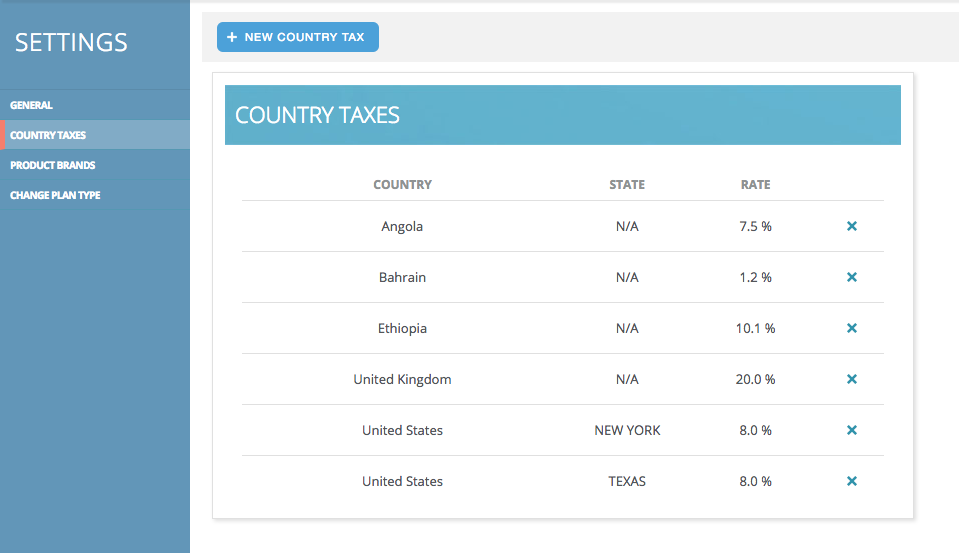
Task: Click the N/A state for United Kingdom
Action: 627,379
